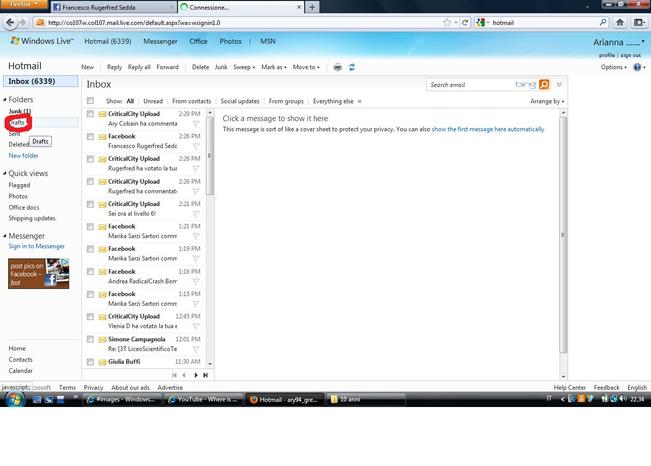Collapse the reading pane with chevron icon
The image size is (651, 466).
point(559,84)
